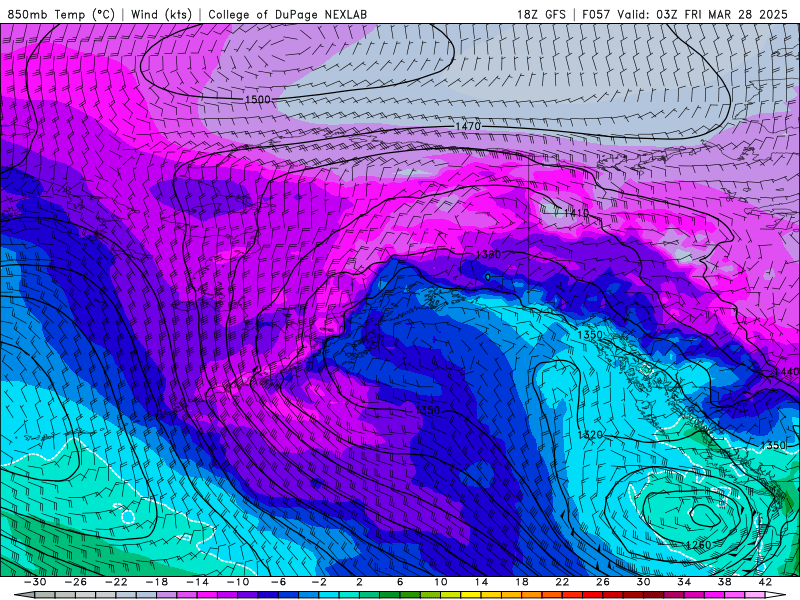The height and width of the screenshot is (600, 800).
Task: Click the -30 value on the temperature scale
Action: [x=35, y=582]
